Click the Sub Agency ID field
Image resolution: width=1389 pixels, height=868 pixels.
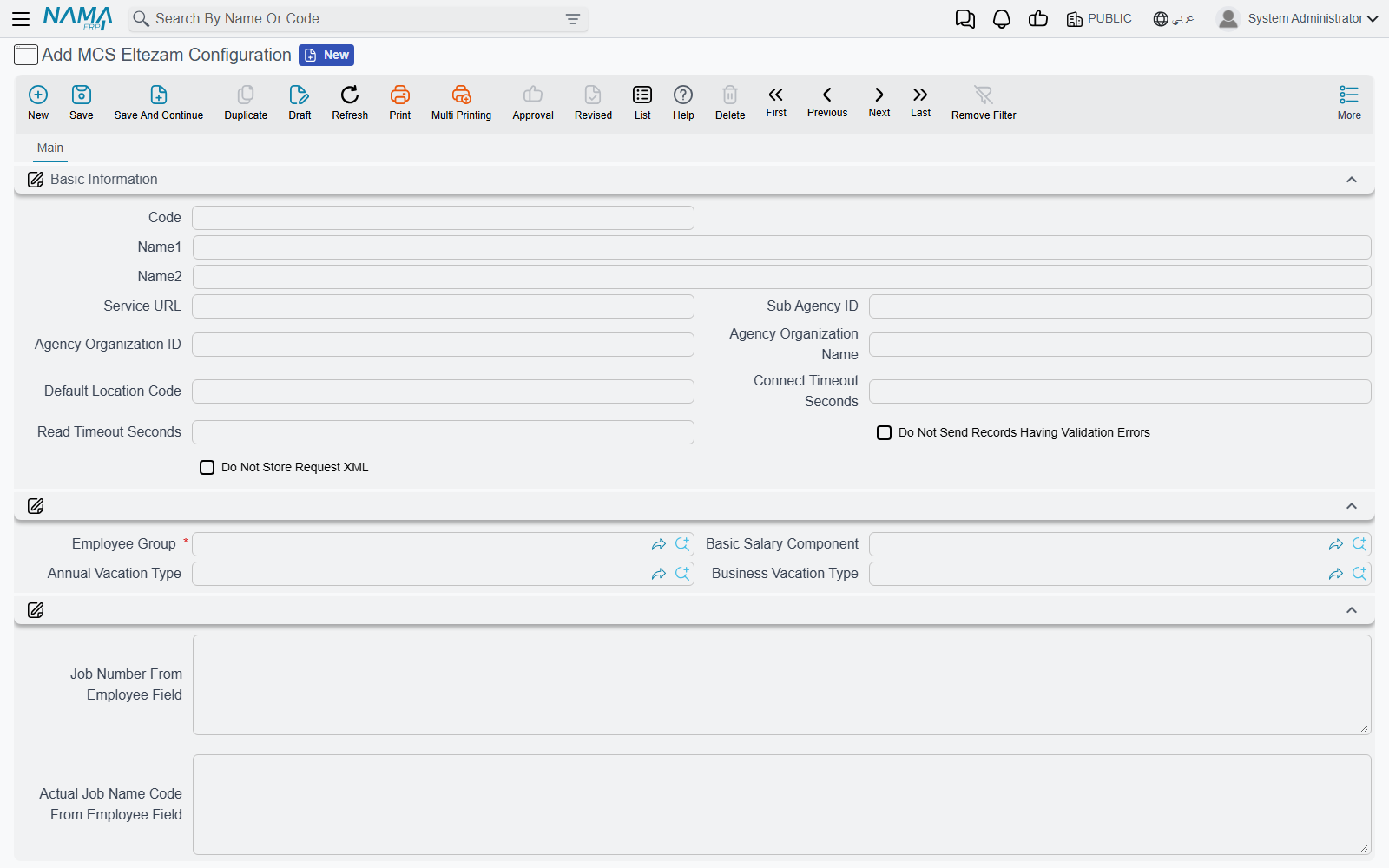pyautogui.click(x=1120, y=306)
